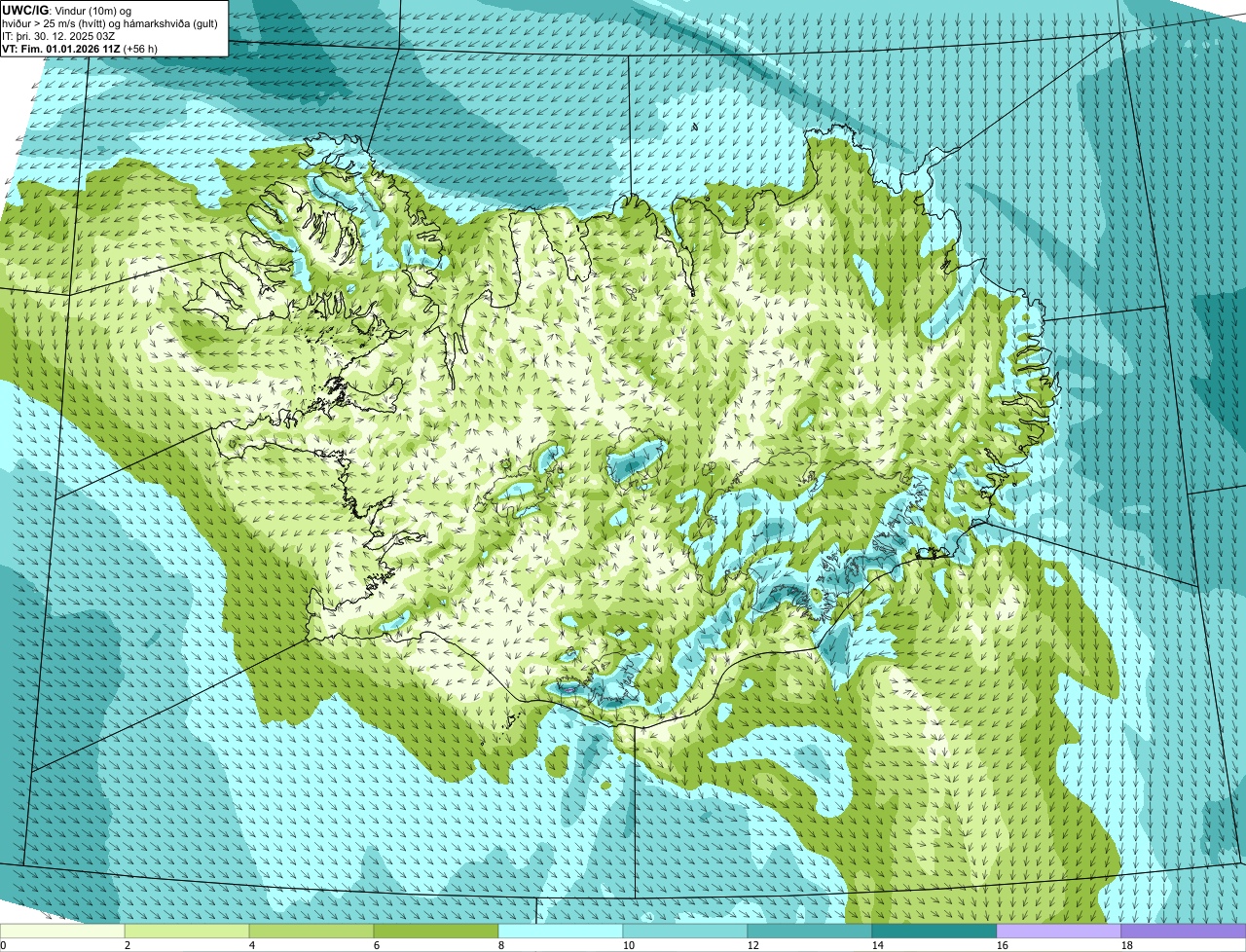
Task: Click the legend scale label '4'
Action: pyautogui.click(x=252, y=945)
